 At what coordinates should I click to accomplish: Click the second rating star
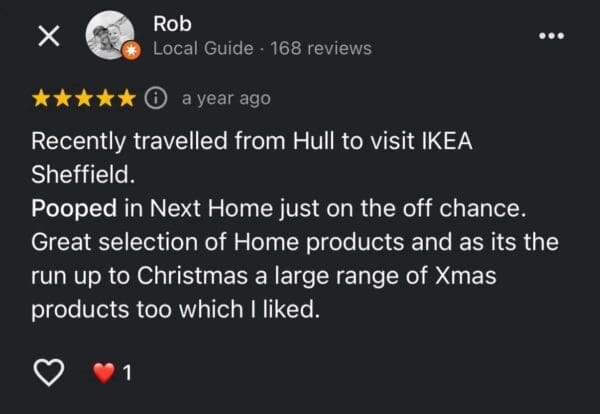click(x=64, y=99)
